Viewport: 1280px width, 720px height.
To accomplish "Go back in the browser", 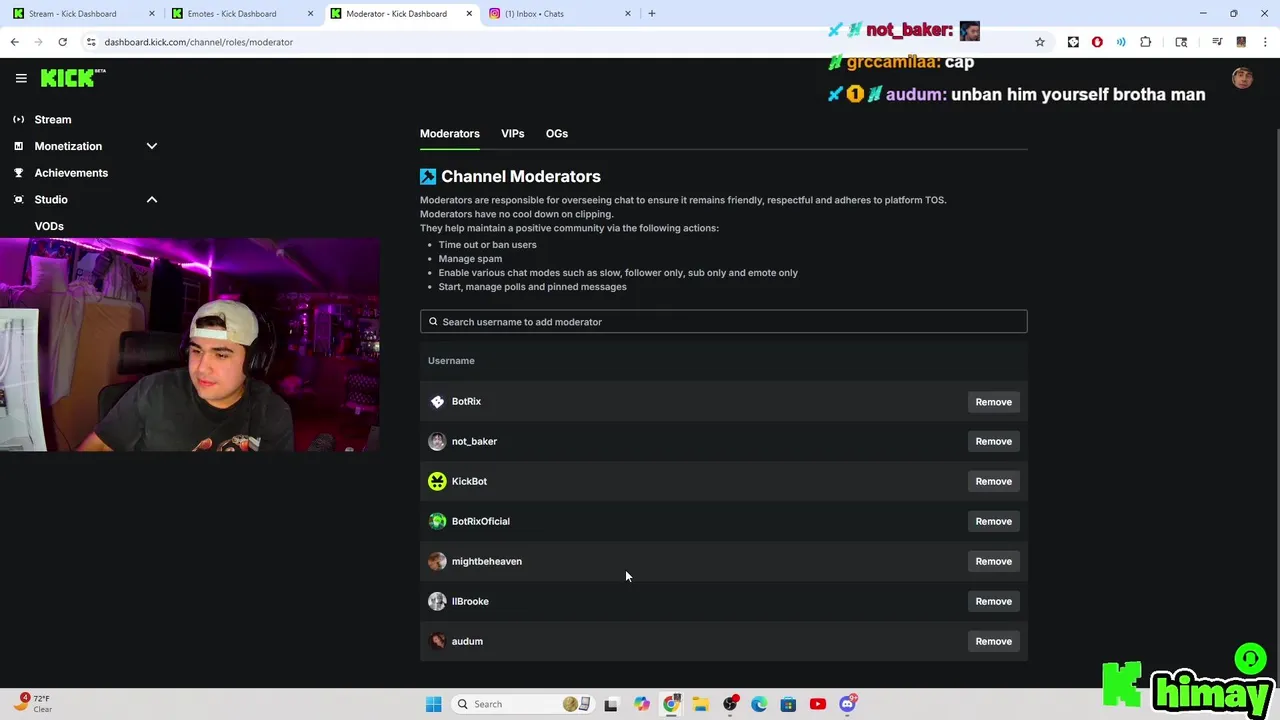I will coord(15,42).
